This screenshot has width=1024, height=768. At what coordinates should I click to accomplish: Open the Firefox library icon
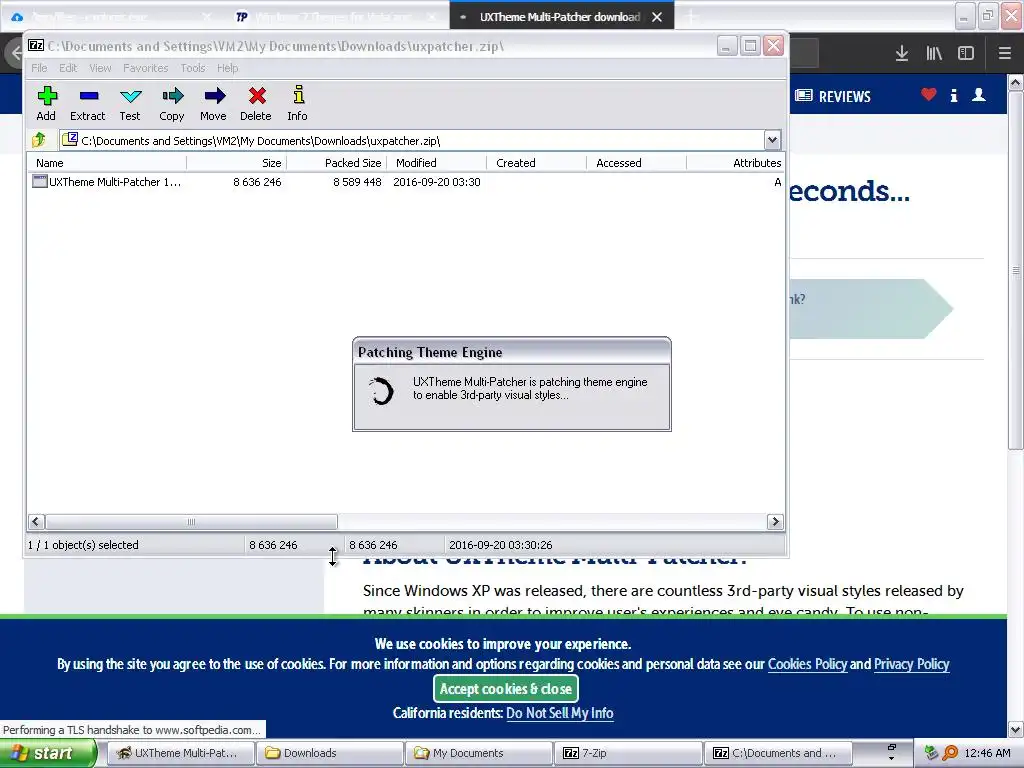point(934,54)
